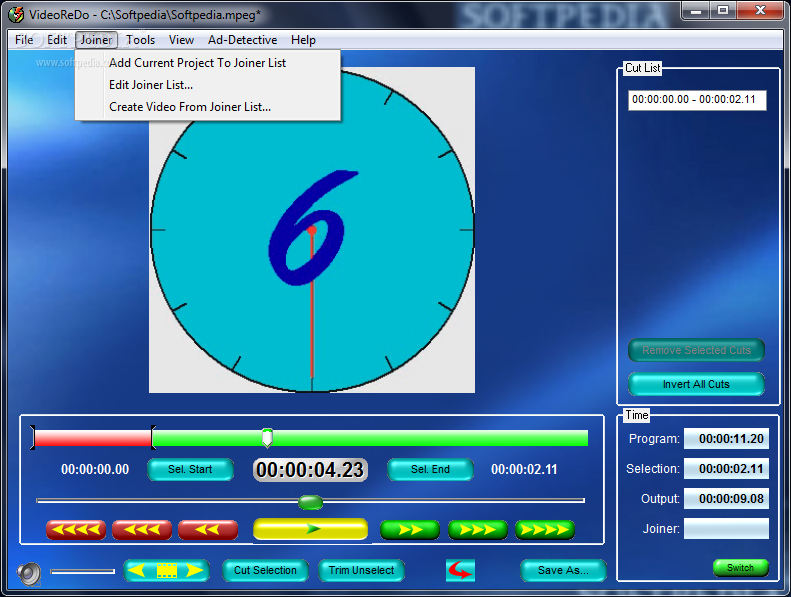Click the Trim Unselect button
The width and height of the screenshot is (791, 597).
[361, 570]
